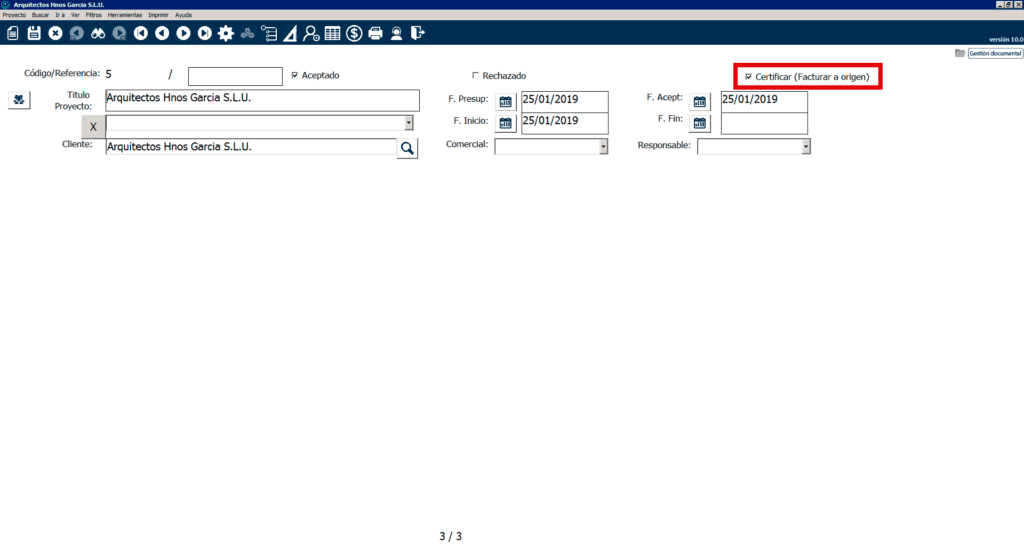This screenshot has height=554, width=1024.
Task: Toggle the Aceptado checkbox
Action: (x=294, y=75)
